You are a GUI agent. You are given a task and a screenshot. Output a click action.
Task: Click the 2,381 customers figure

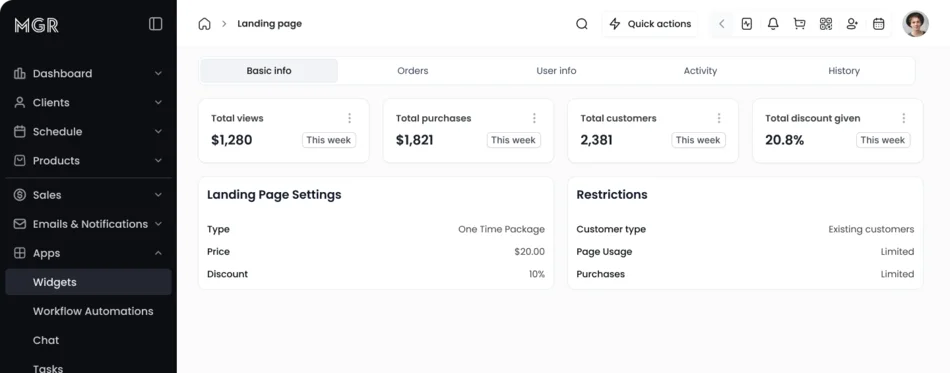click(597, 140)
